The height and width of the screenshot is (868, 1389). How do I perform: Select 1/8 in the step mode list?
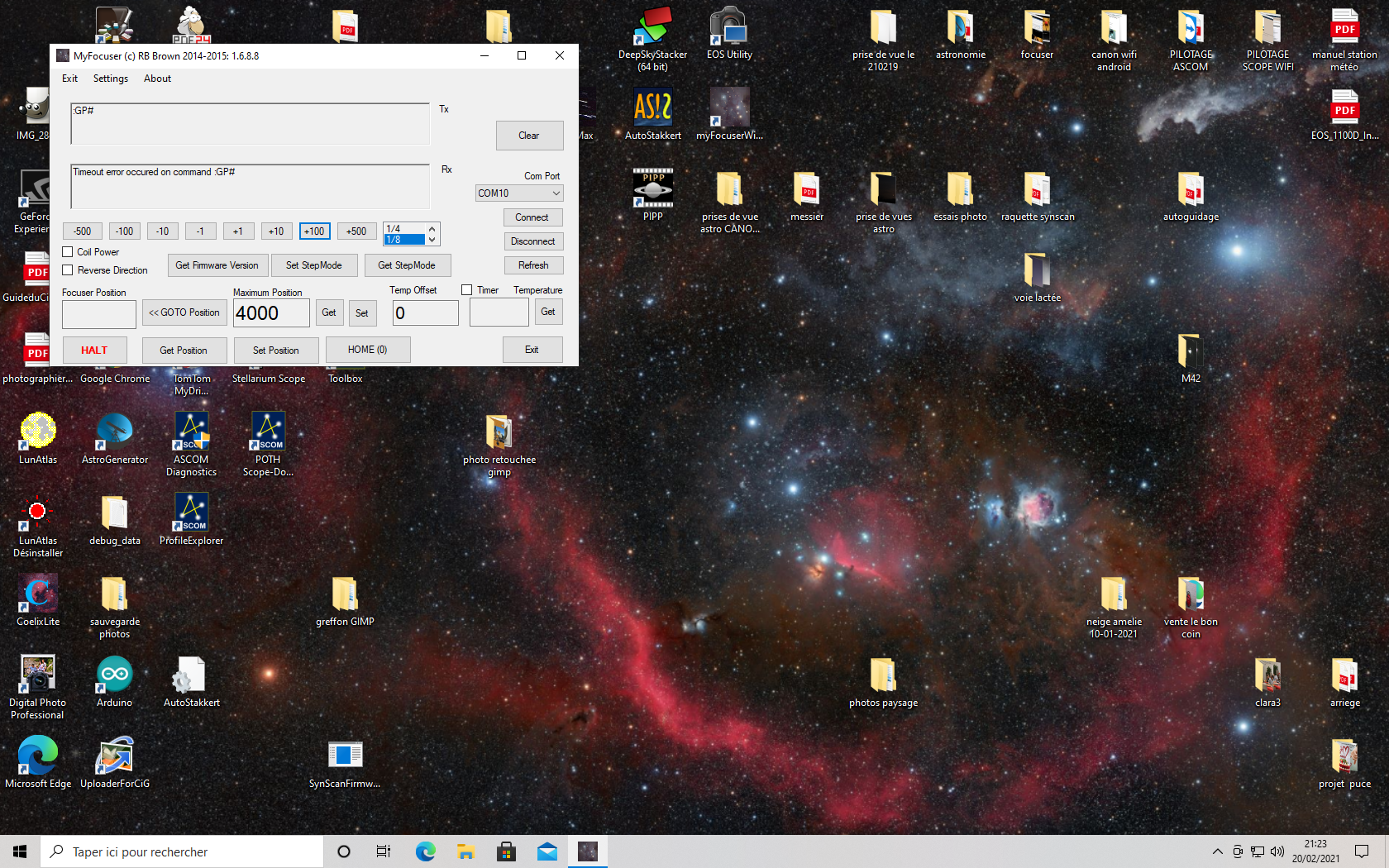(x=404, y=240)
